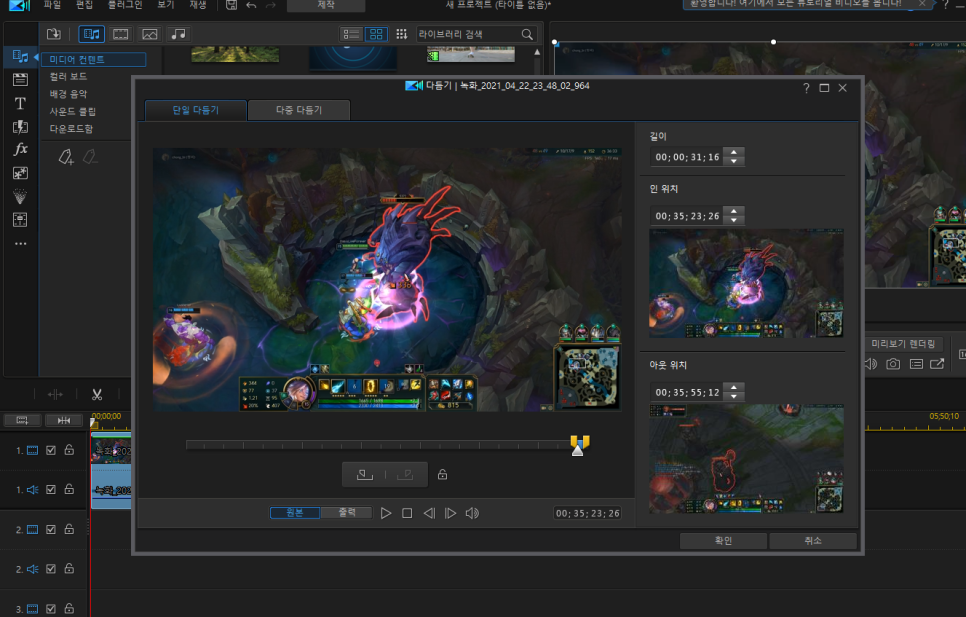Open the 파일 menu

[x=52, y=5]
